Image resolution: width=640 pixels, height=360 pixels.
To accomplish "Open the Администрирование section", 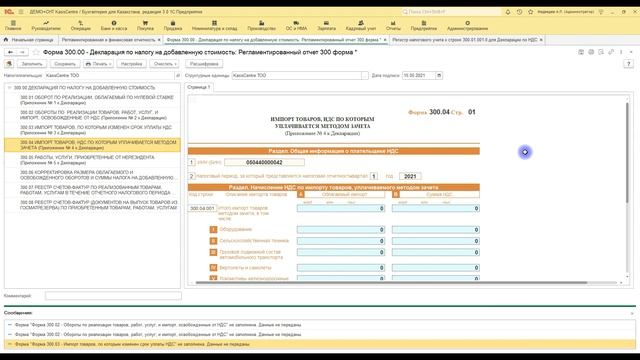I will point(467,26).
